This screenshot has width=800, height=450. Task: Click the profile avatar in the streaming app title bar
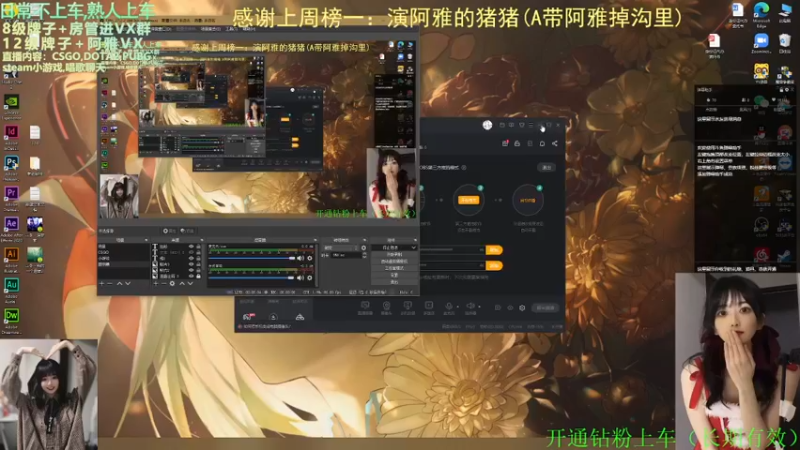(x=487, y=125)
